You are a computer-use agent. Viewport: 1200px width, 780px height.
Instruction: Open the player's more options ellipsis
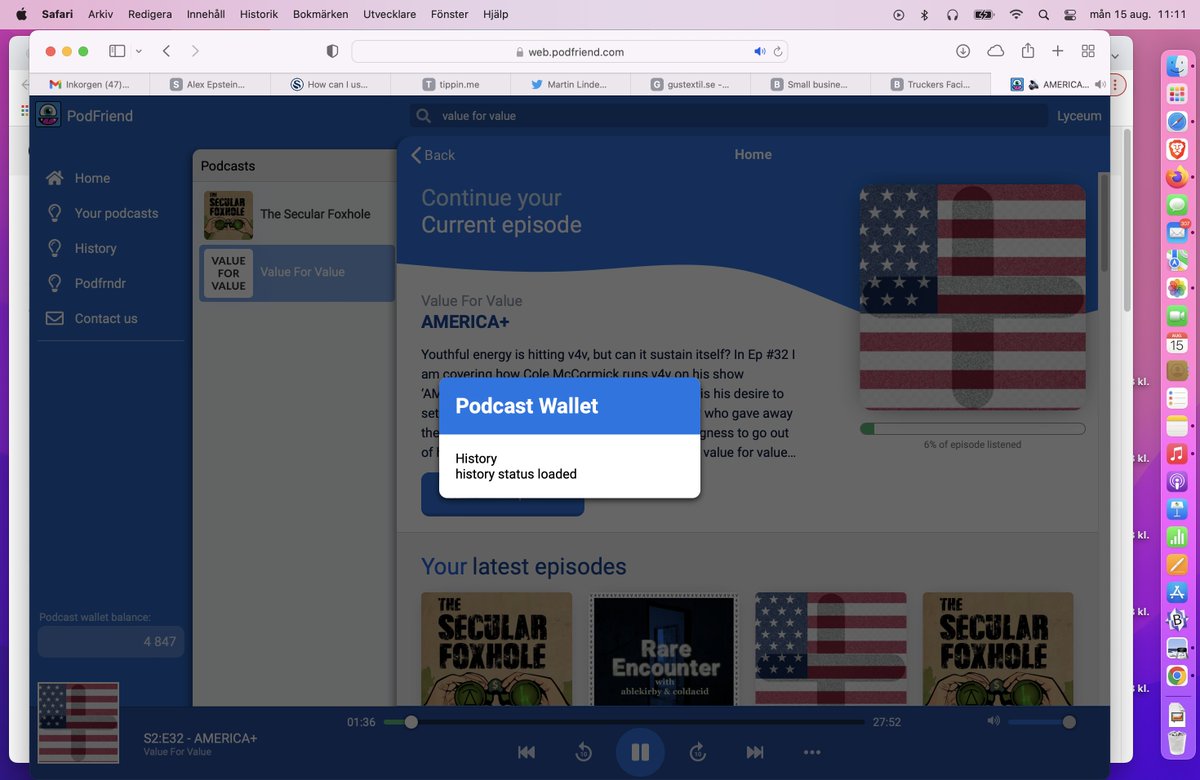click(x=812, y=752)
